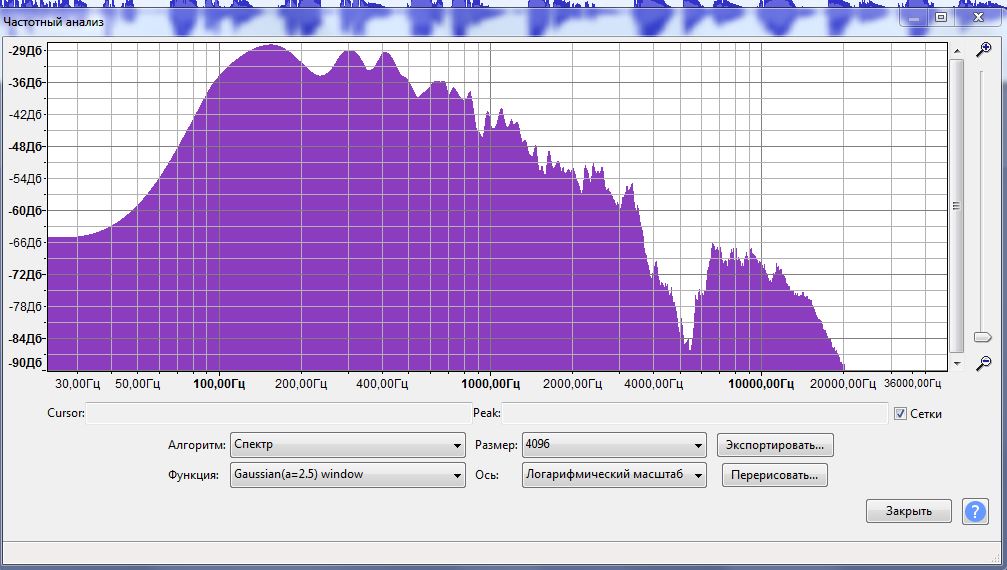This screenshot has height=570, width=1007.
Task: Click the 10000,00Гц axis label
Action: (x=761, y=384)
